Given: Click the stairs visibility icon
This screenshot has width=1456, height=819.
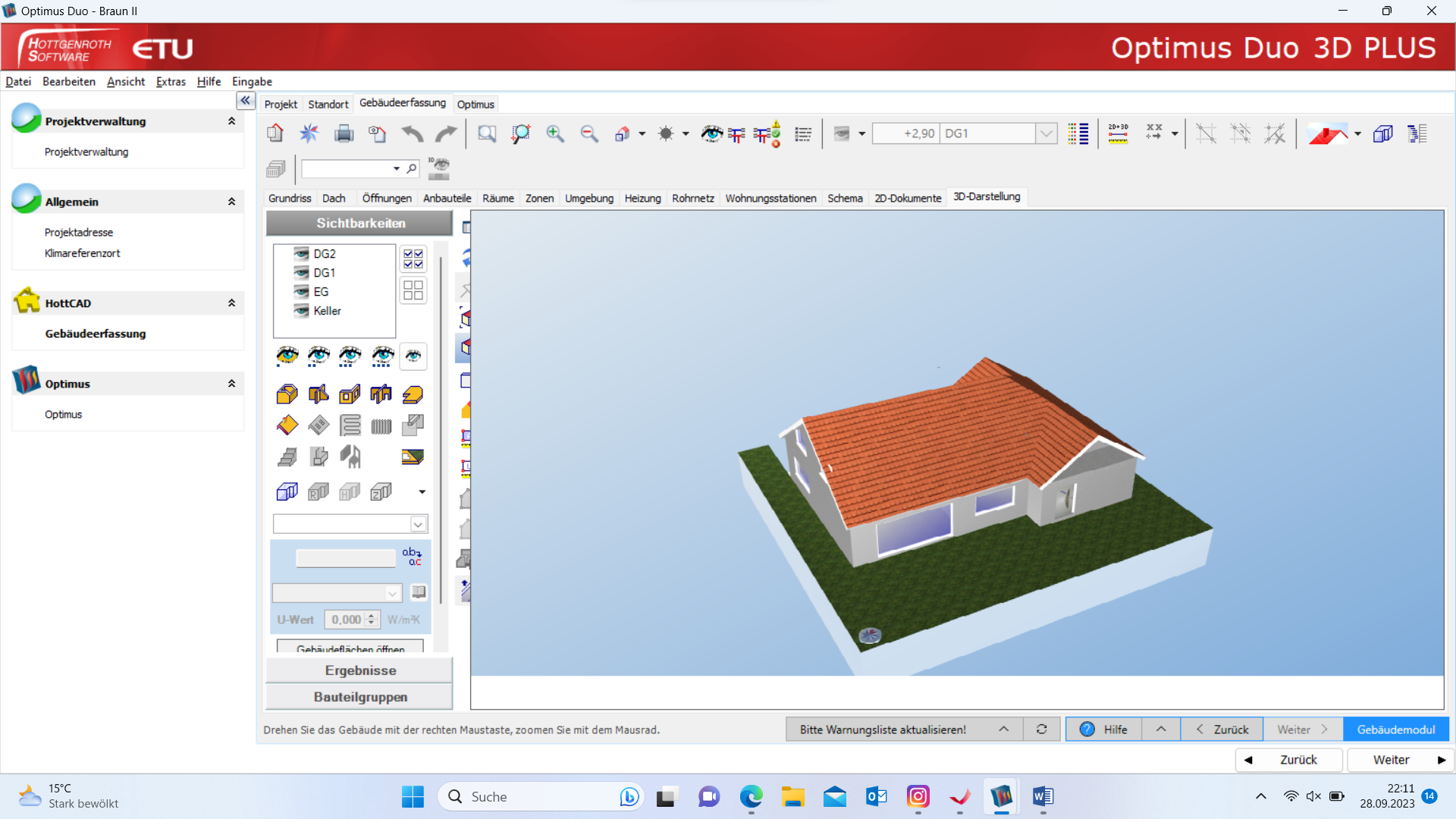Looking at the screenshot, I should 287,457.
